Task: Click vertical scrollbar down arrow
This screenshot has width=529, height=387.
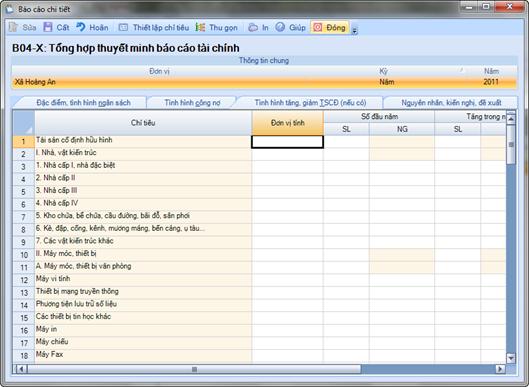Action: 511,358
